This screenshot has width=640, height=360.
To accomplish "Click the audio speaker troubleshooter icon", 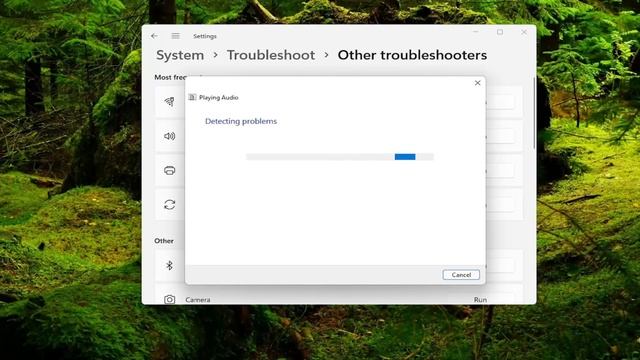I will 169,136.
